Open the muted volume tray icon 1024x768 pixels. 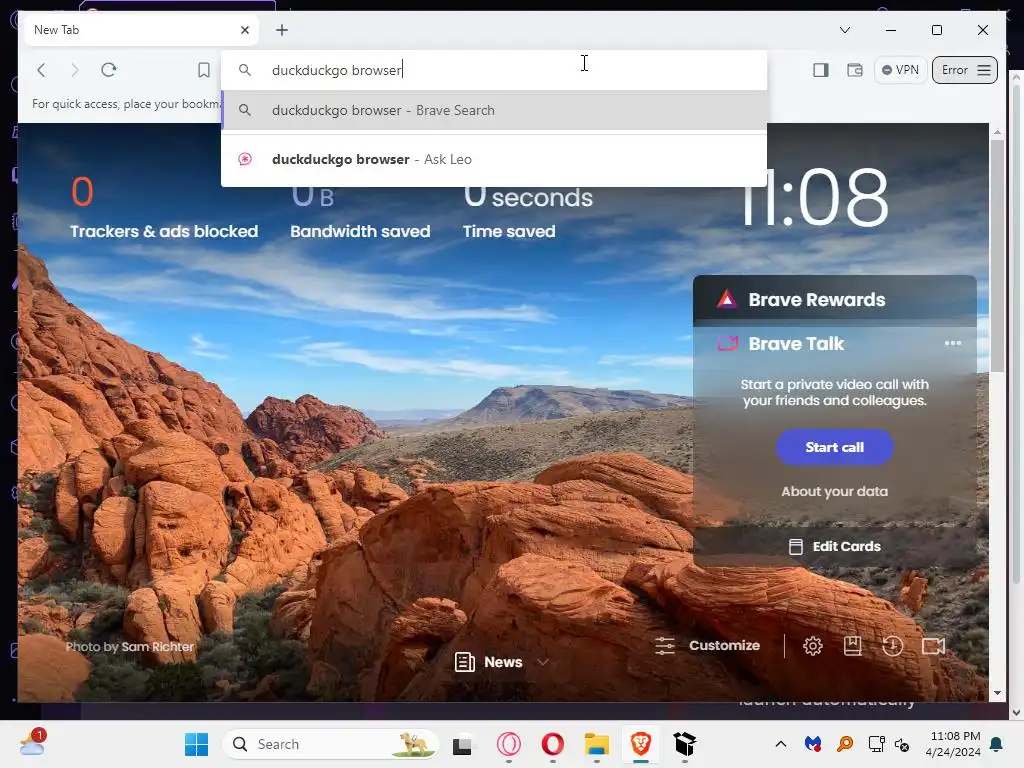pyautogui.click(x=902, y=744)
